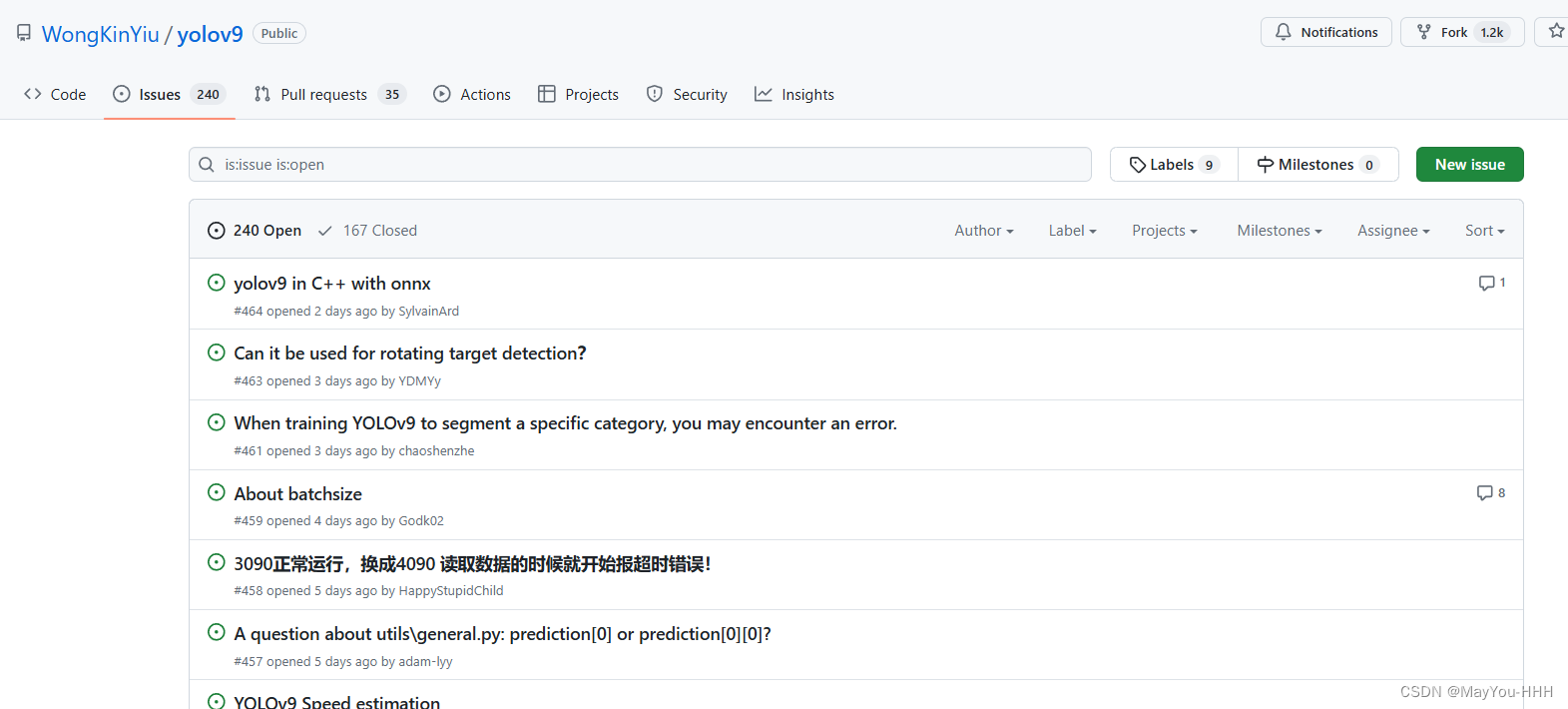
Task: Fork the repository
Action: [x=1462, y=32]
